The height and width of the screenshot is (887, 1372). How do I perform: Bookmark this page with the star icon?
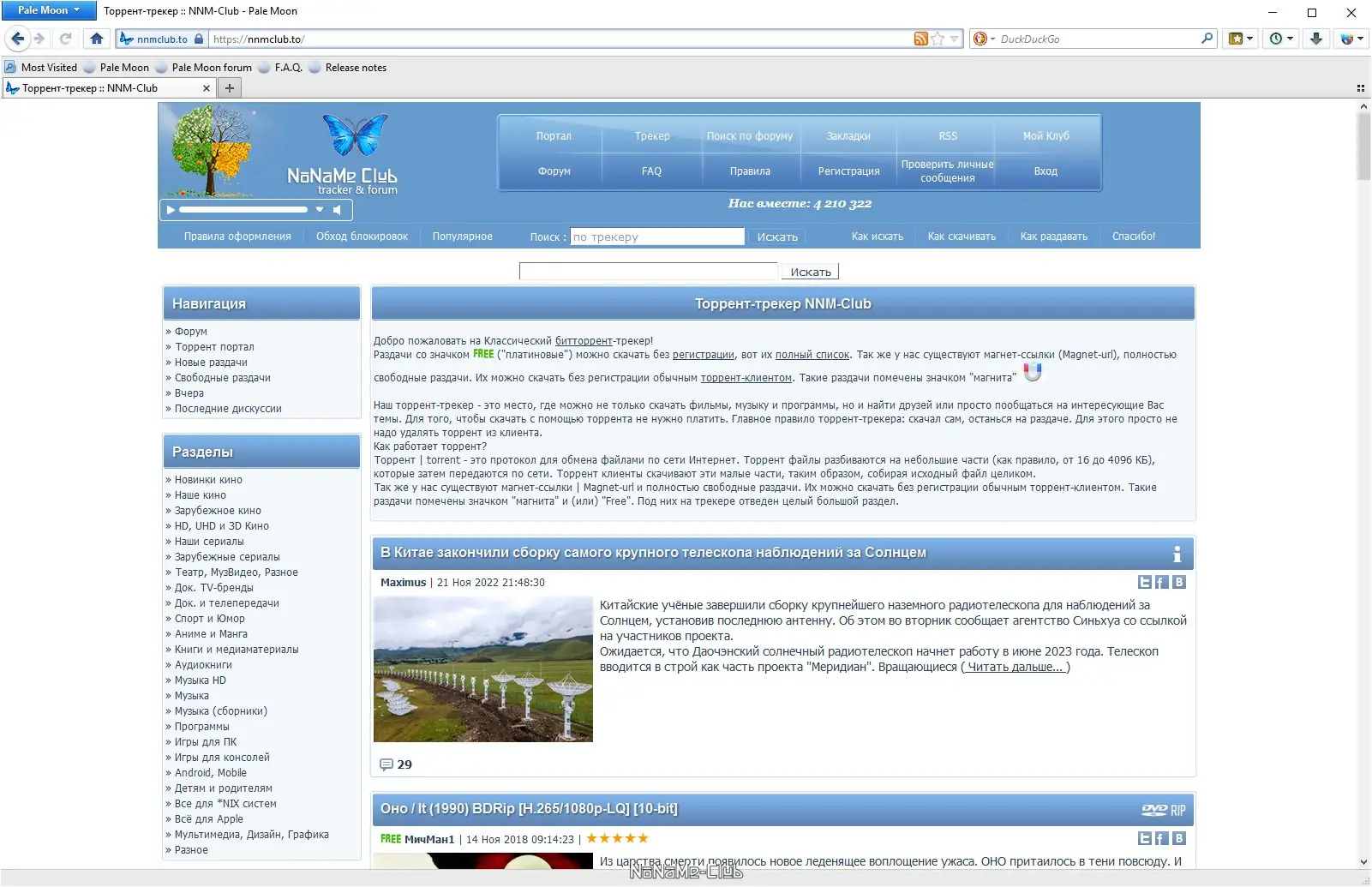point(938,39)
